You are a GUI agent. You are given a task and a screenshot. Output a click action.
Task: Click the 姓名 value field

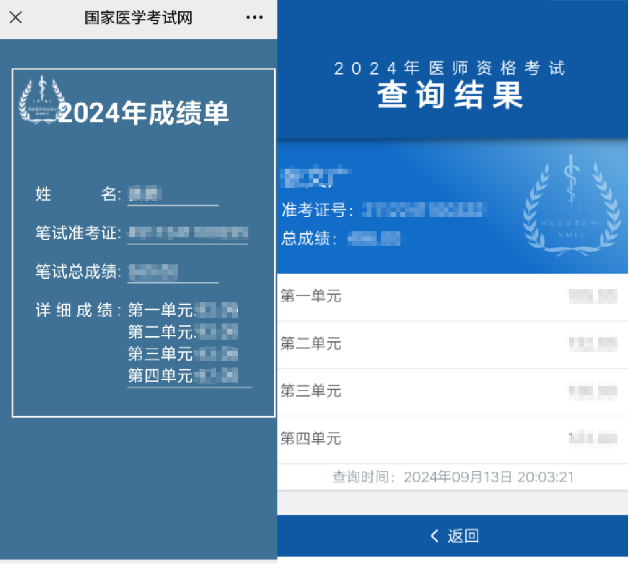tap(172, 194)
